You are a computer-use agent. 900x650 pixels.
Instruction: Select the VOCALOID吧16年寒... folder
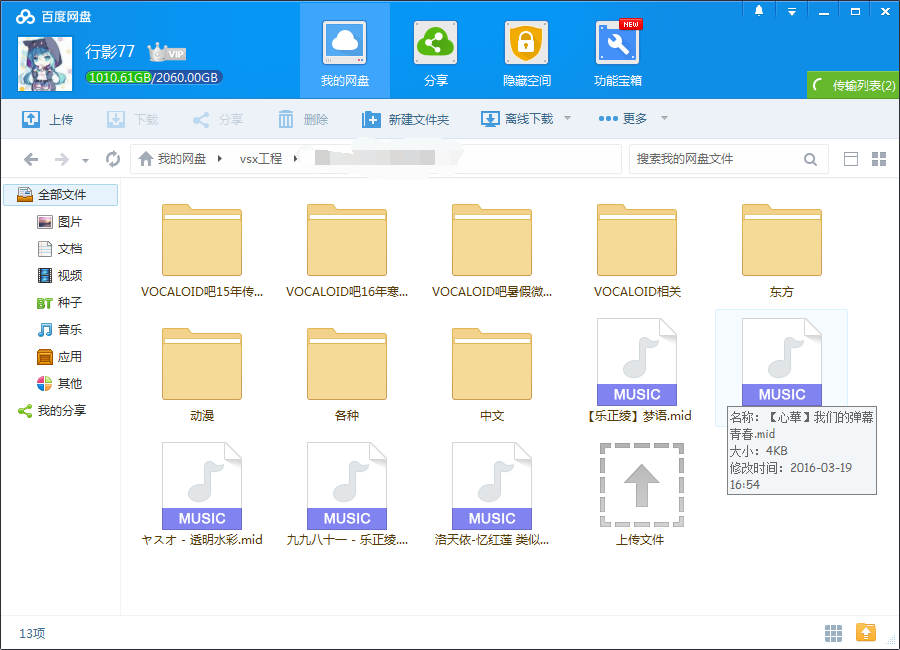[347, 251]
